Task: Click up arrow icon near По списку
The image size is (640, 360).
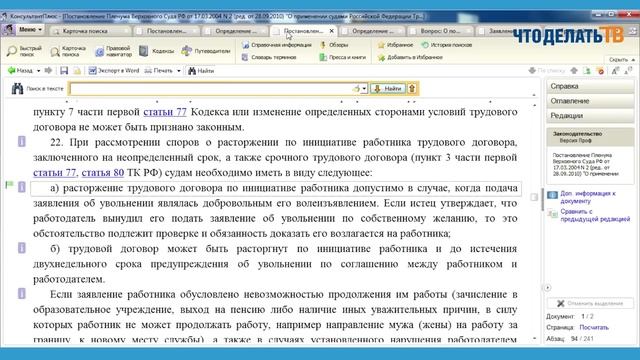Action: [x=574, y=71]
